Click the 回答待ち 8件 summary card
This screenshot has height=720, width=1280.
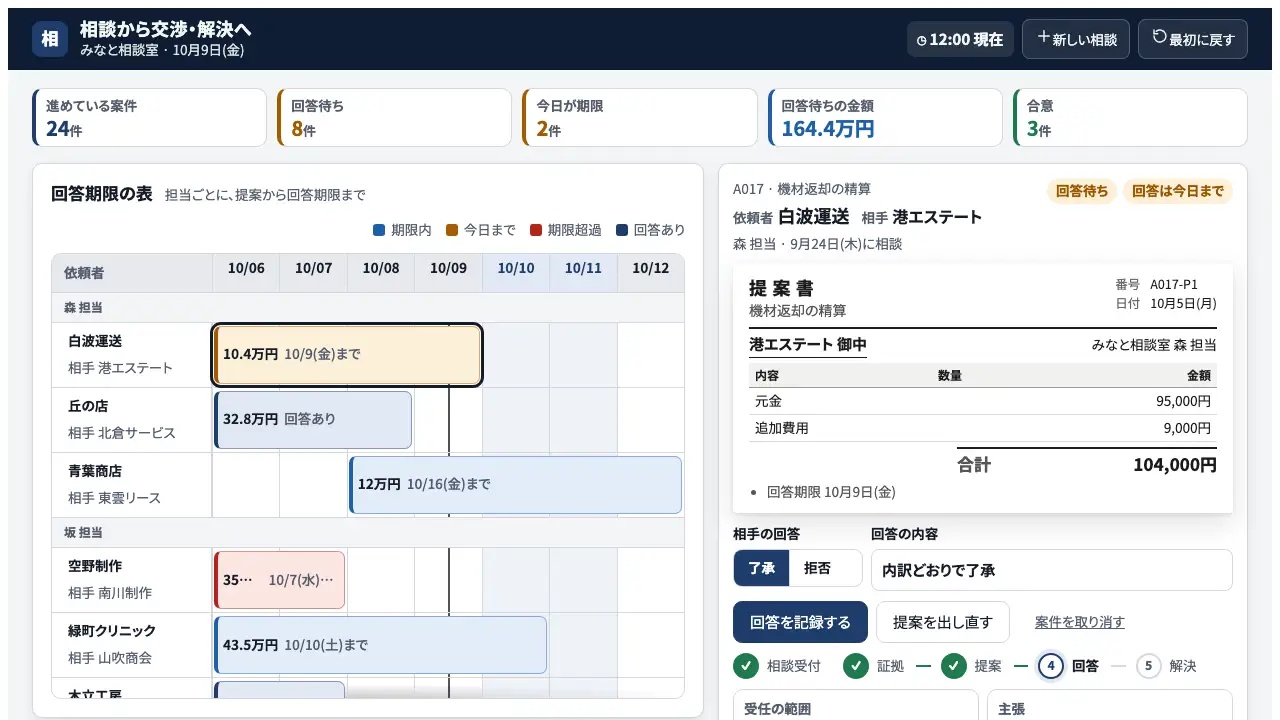point(394,118)
